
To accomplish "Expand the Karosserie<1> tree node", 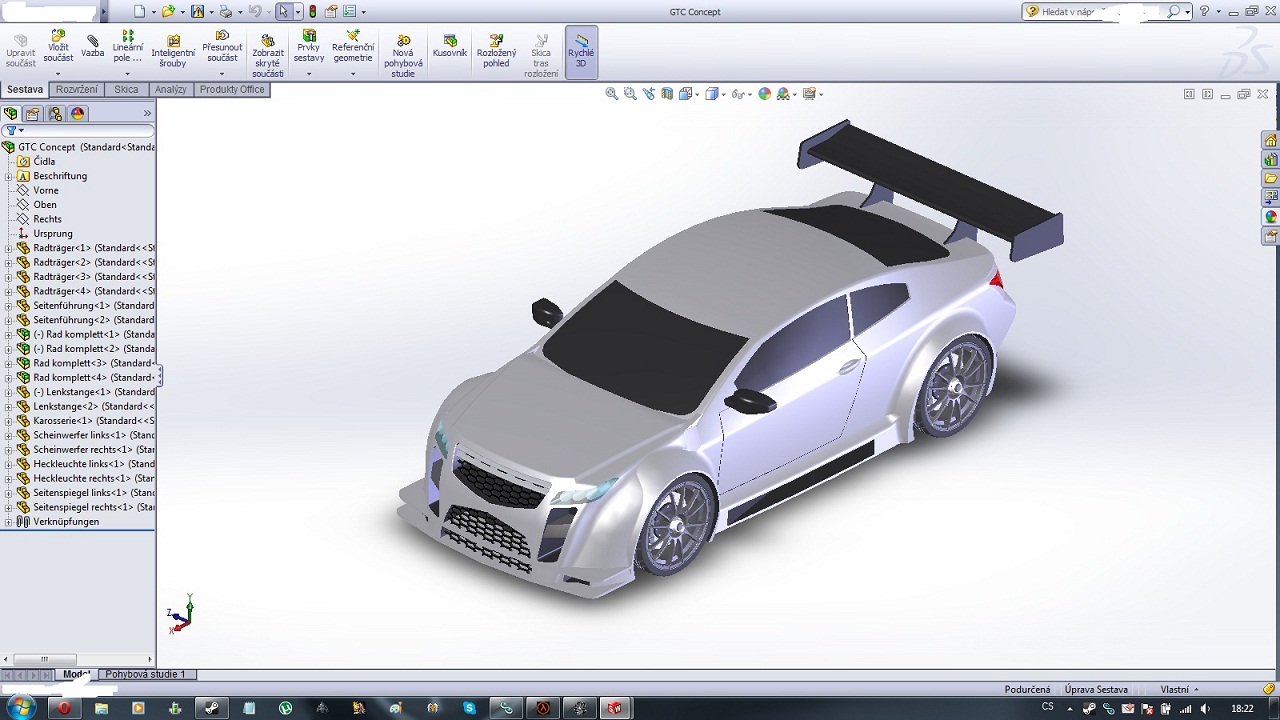I will click(8, 421).
